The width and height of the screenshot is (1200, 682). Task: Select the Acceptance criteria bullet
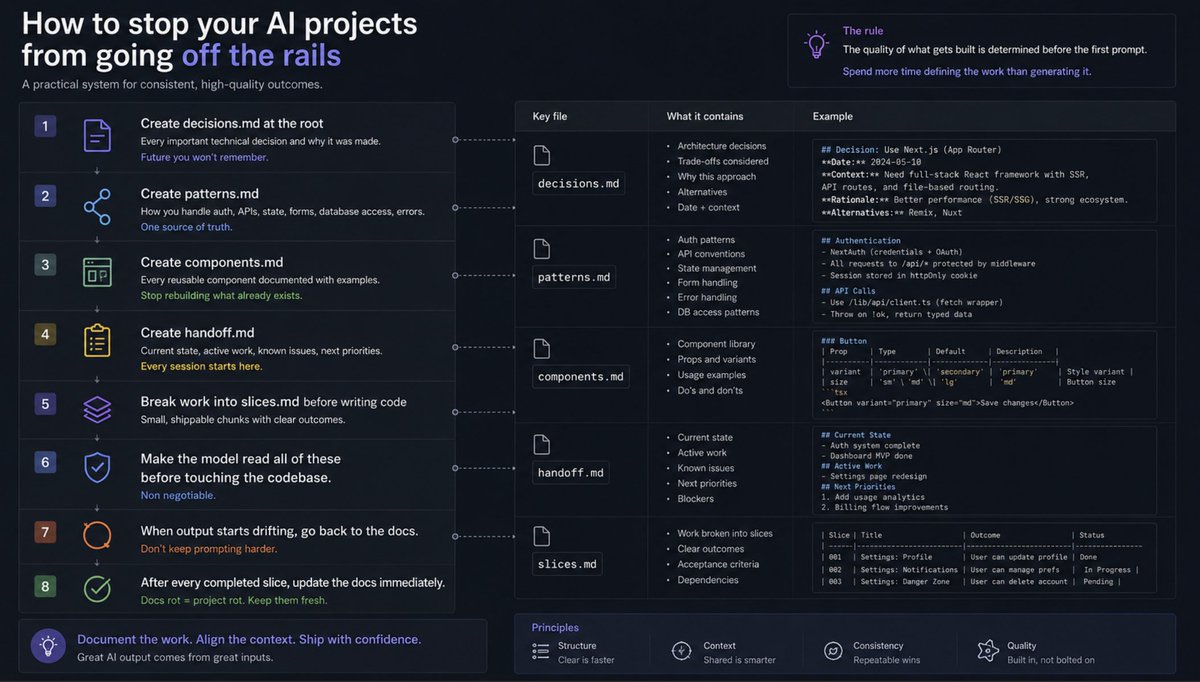pyautogui.click(x=717, y=564)
